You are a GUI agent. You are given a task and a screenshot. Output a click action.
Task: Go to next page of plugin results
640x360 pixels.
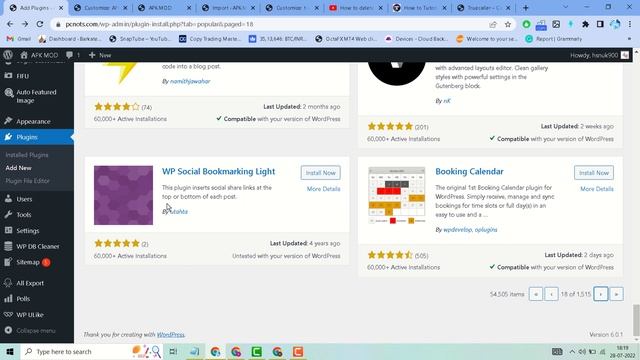600,294
